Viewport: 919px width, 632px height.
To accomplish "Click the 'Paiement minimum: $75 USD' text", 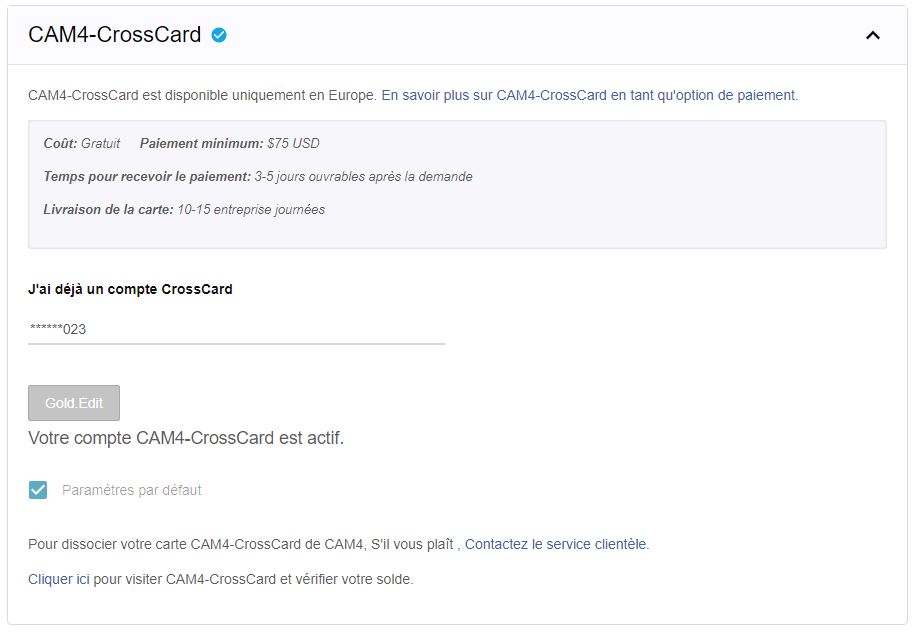I will click(230, 143).
